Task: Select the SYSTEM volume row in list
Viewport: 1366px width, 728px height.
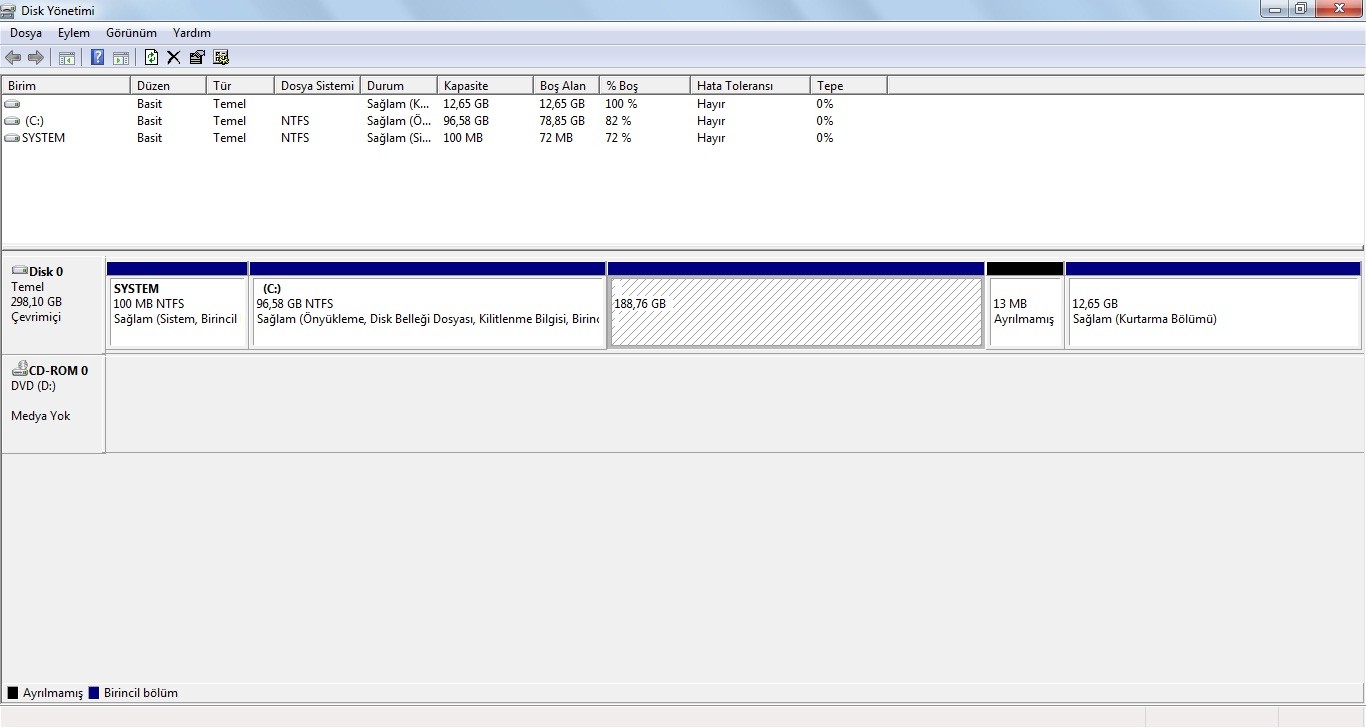Action: click(x=43, y=138)
